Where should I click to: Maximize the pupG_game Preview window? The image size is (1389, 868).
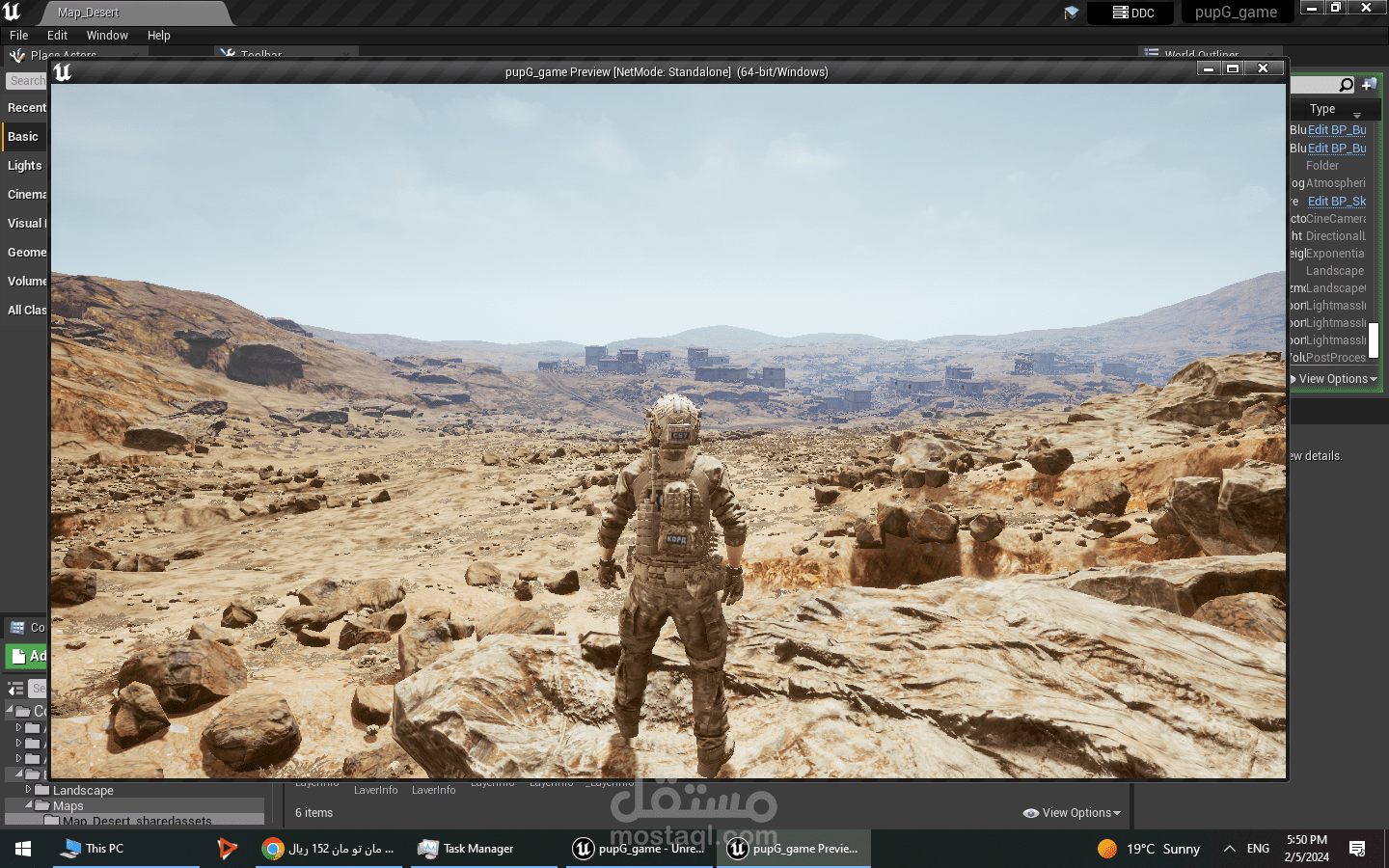[x=1232, y=68]
